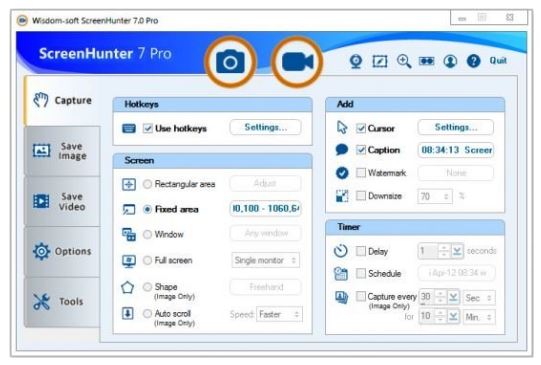The width and height of the screenshot is (541, 365).
Task: Click the Cursor arrow icon
Action: pos(342,128)
